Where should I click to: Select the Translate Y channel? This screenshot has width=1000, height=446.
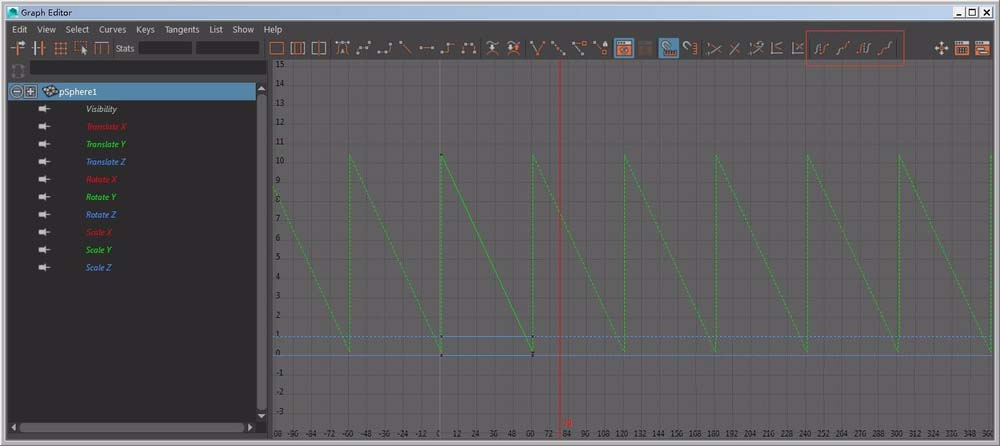[x=106, y=144]
